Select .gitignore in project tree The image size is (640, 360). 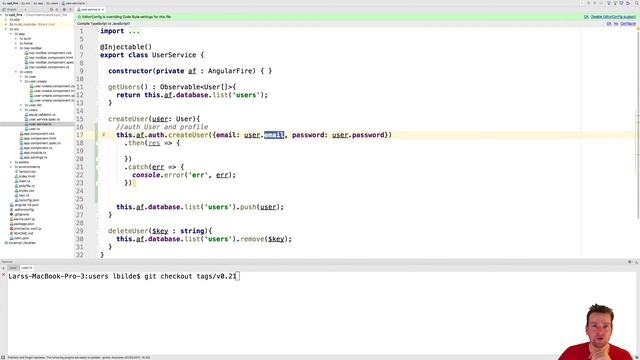click(x=20, y=214)
